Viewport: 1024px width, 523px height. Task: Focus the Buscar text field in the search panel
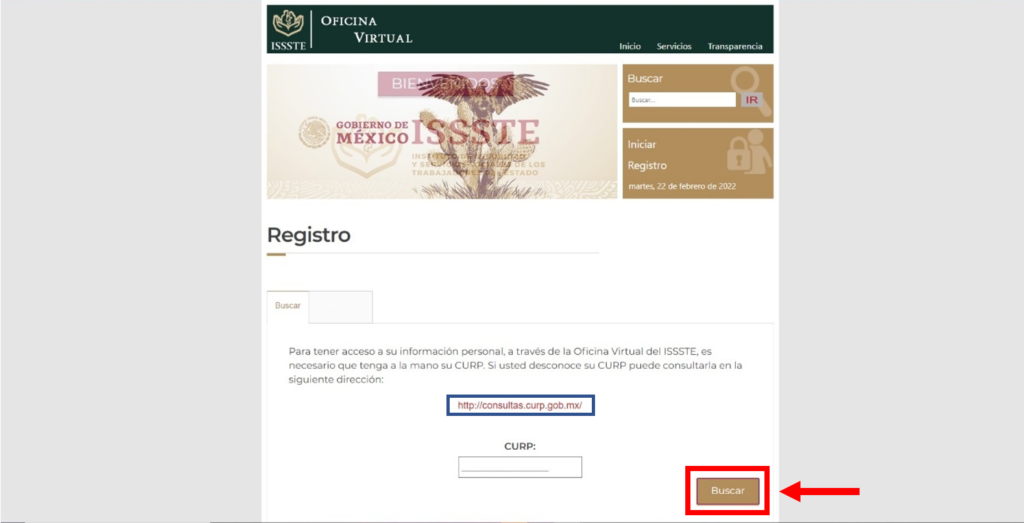(x=682, y=100)
